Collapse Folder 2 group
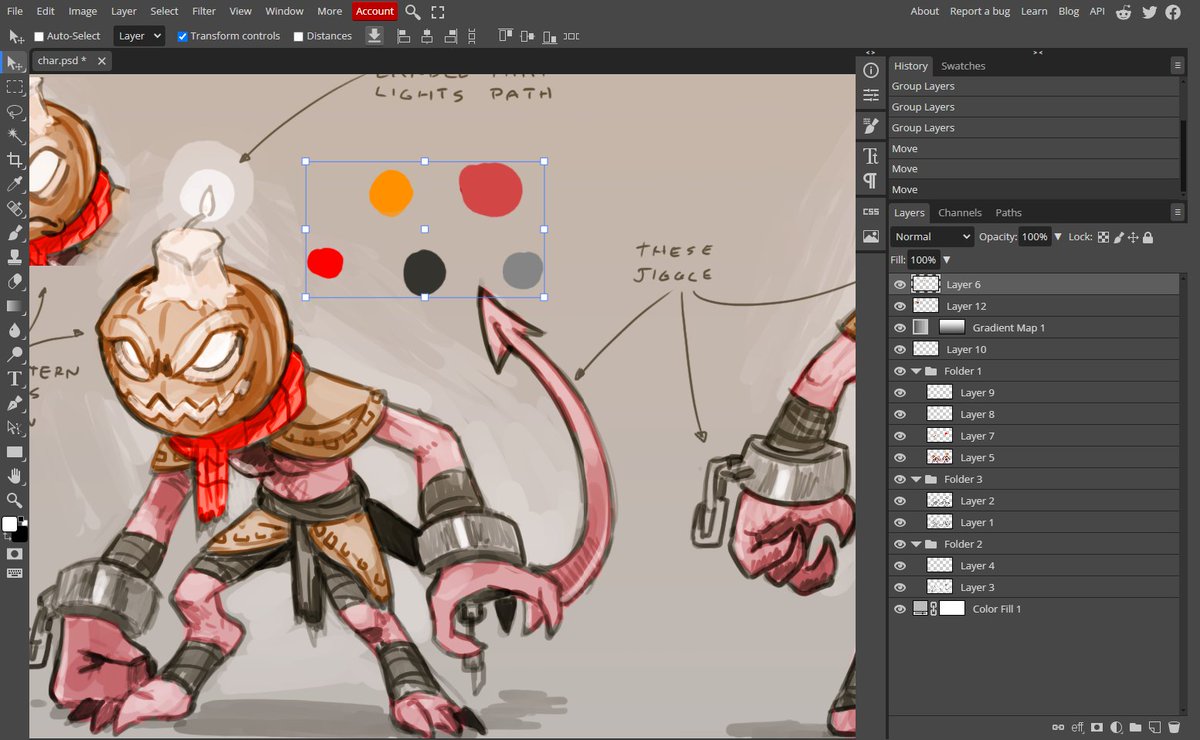1200x740 pixels. click(x=917, y=544)
